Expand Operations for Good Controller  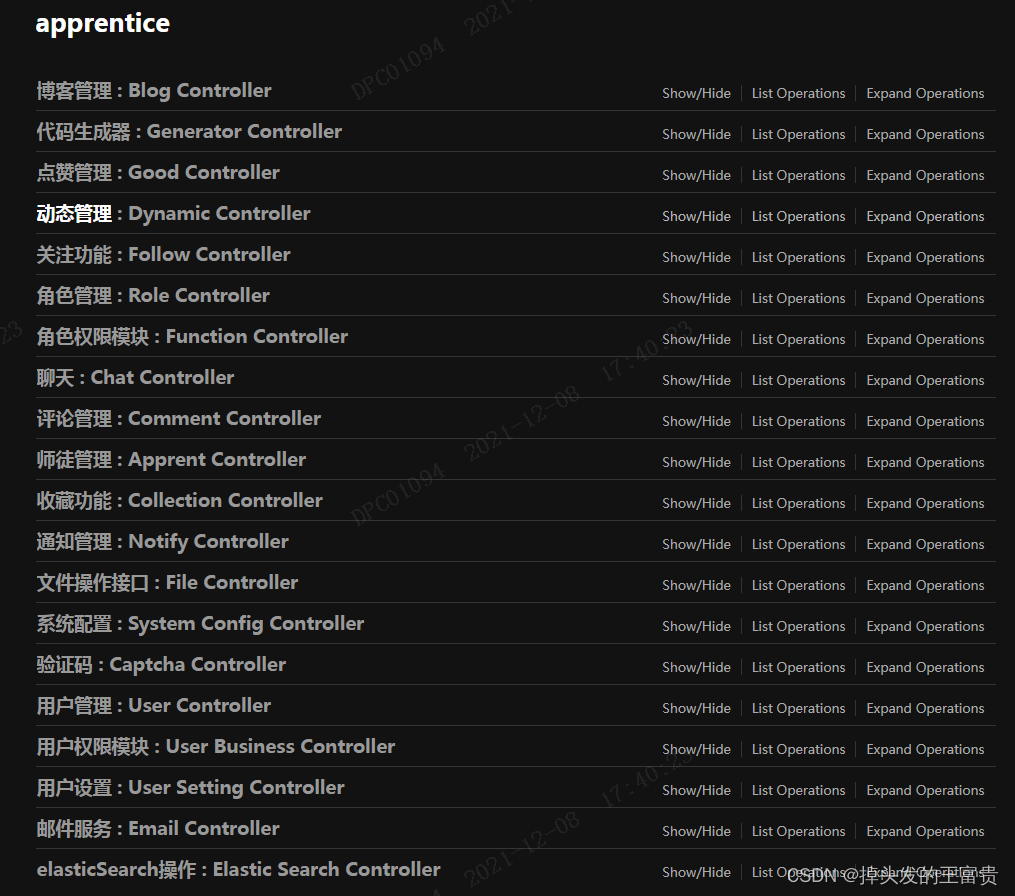tap(925, 175)
